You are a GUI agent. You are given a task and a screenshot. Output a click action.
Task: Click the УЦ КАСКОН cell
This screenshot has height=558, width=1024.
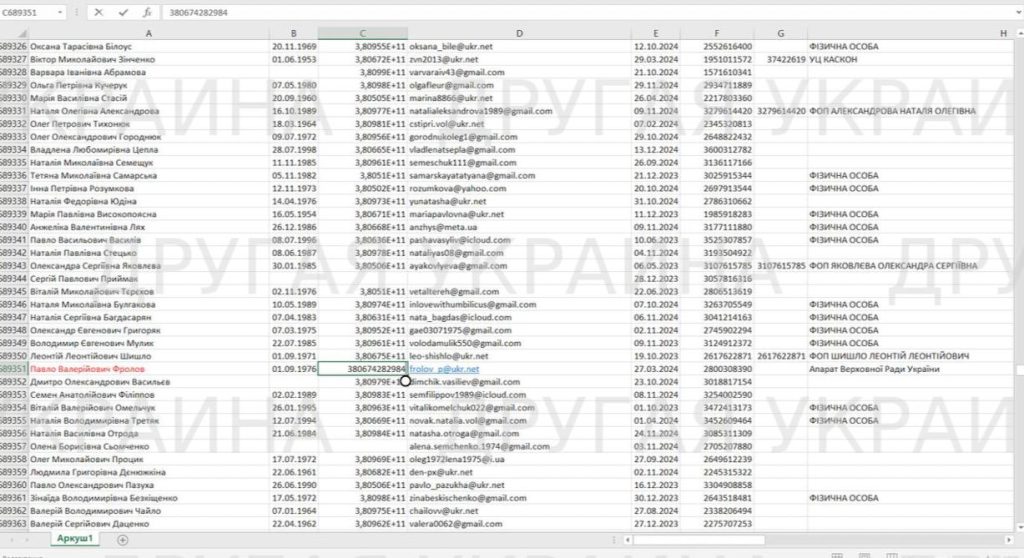[x=838, y=60]
